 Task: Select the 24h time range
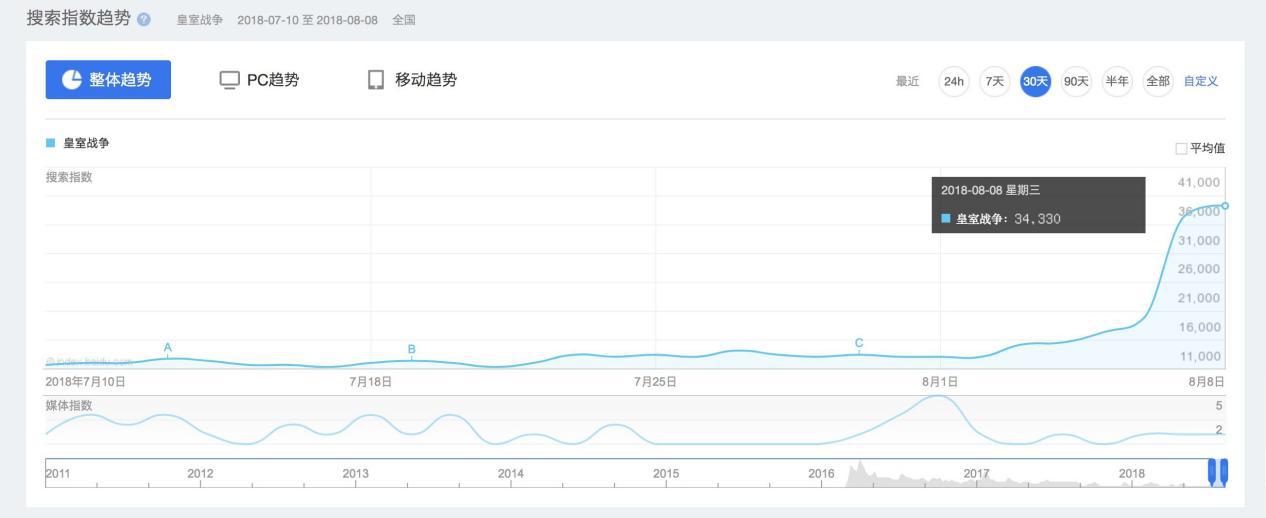tap(954, 81)
